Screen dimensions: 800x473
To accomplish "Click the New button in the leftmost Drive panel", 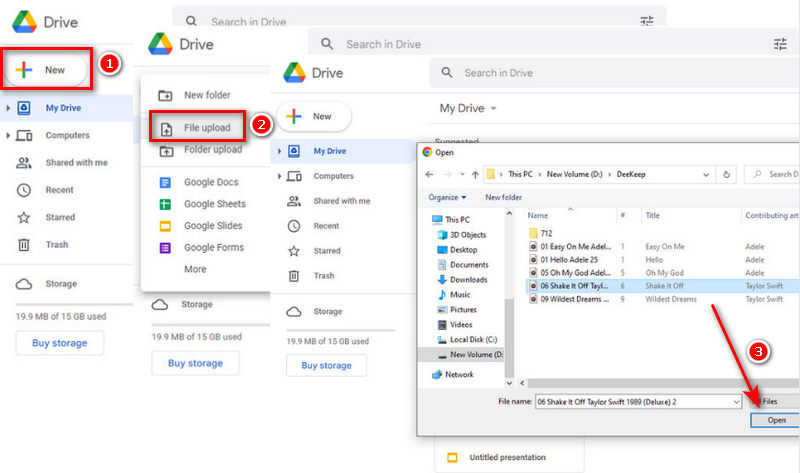I will pos(46,69).
